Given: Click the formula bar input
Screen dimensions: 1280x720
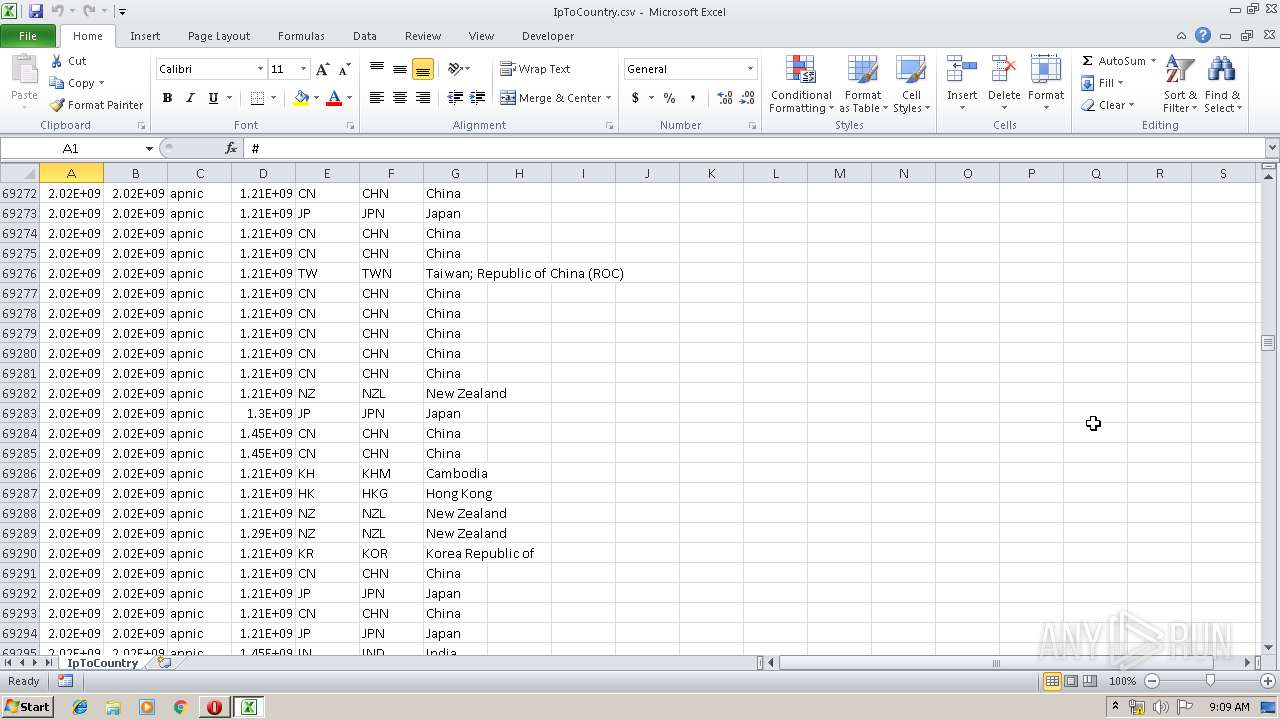Looking at the screenshot, I should tap(755, 148).
